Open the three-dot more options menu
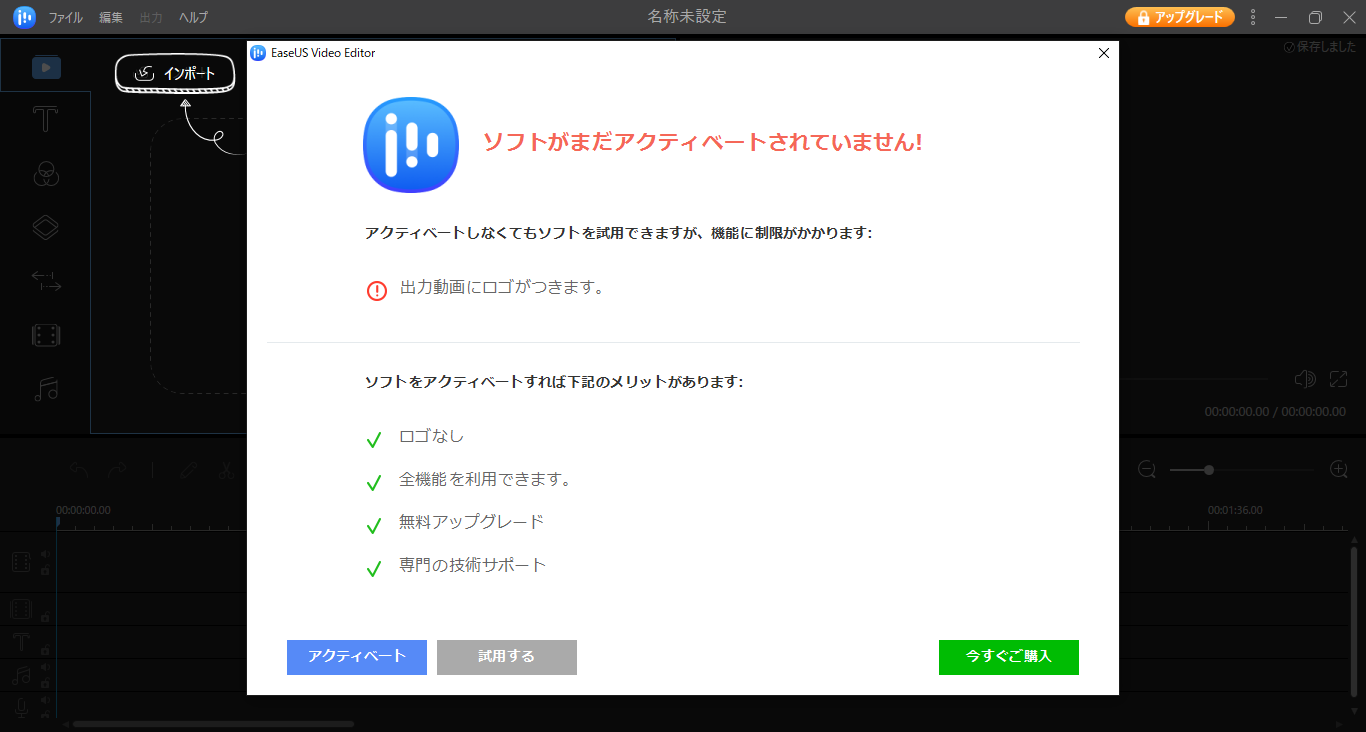 [x=1253, y=17]
